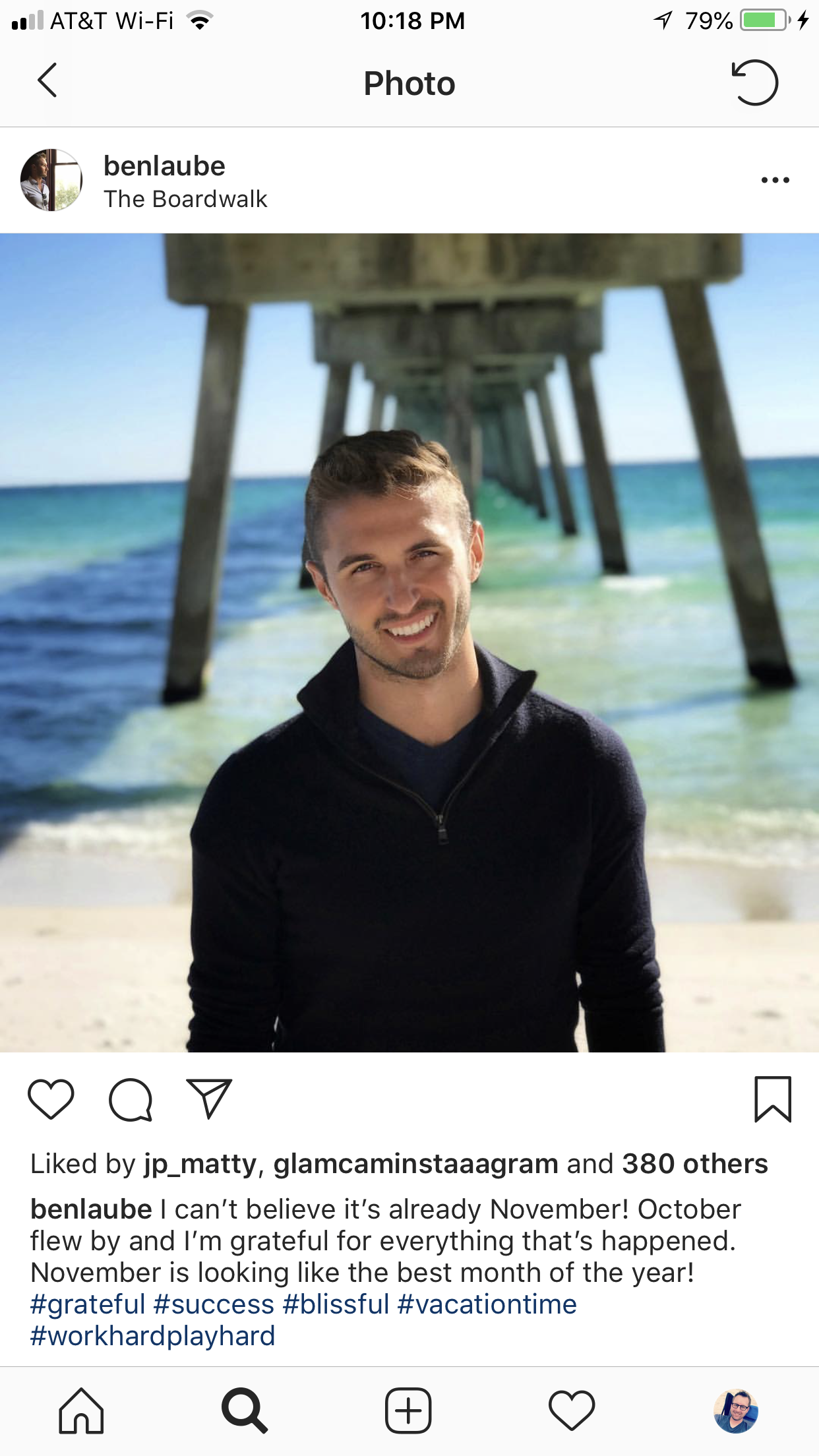The image size is (819, 1456).
Task: Open benlaube profile picture
Action: coord(51,180)
